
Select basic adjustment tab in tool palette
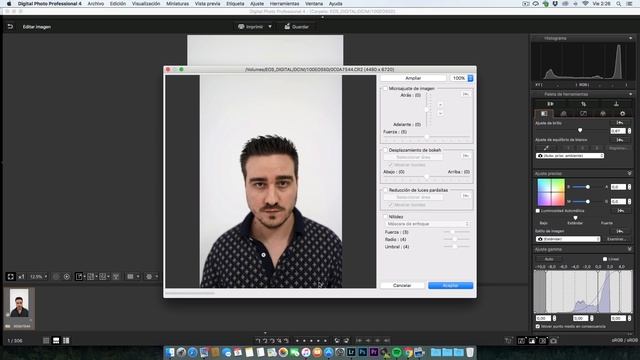point(544,113)
